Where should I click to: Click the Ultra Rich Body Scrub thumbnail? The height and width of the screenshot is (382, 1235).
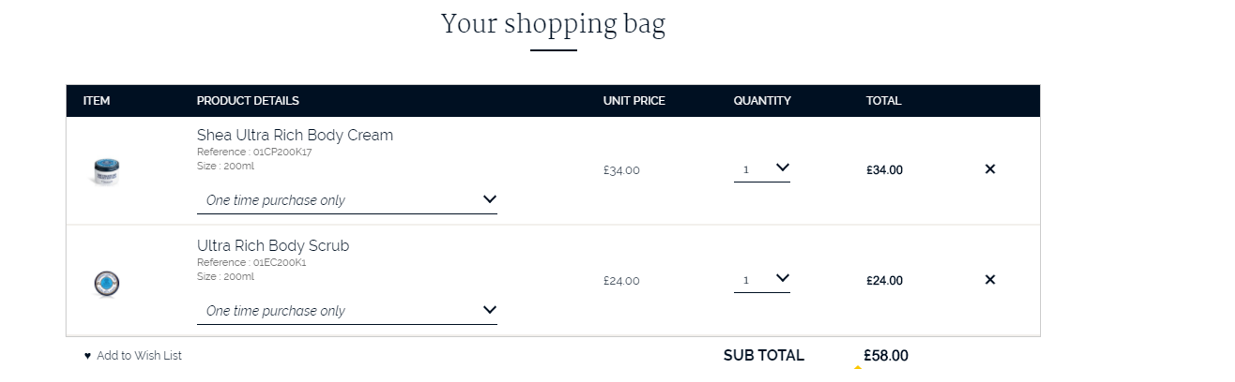pyautogui.click(x=106, y=284)
